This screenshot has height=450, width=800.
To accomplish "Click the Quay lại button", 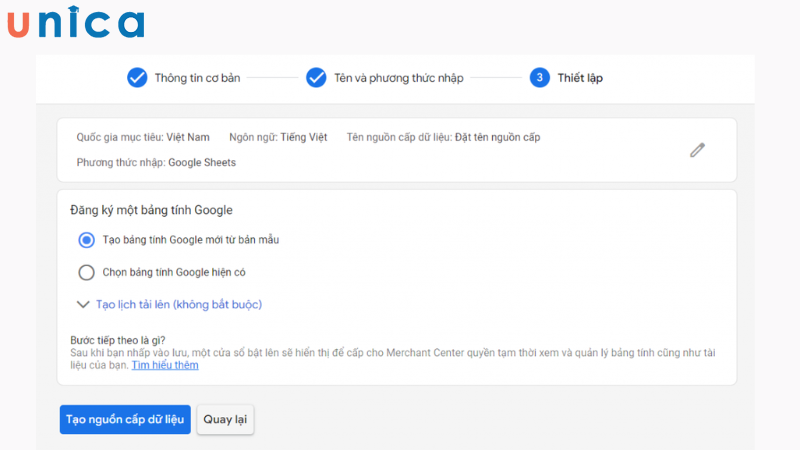I will [225, 419].
